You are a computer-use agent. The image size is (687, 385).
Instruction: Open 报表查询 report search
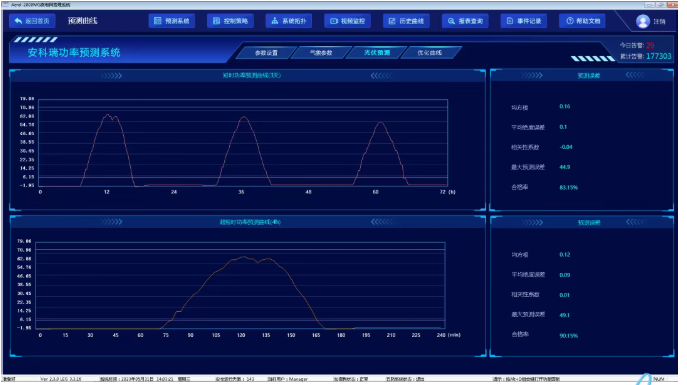(x=465, y=21)
